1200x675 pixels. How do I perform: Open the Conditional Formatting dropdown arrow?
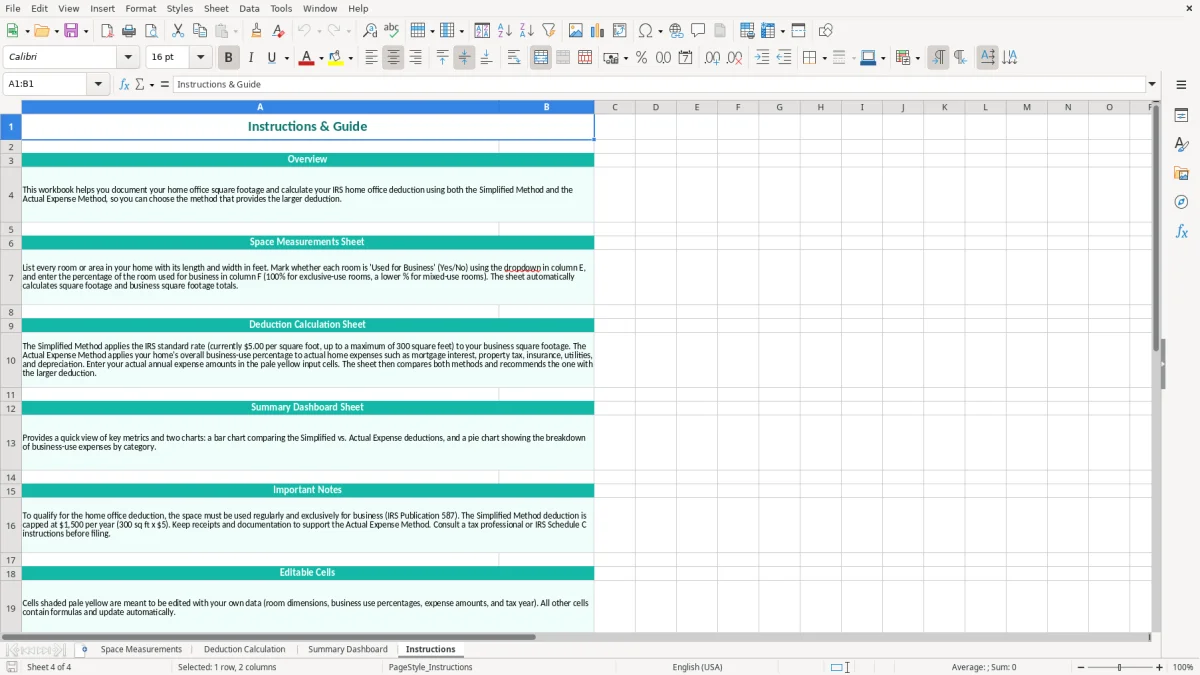(917, 58)
